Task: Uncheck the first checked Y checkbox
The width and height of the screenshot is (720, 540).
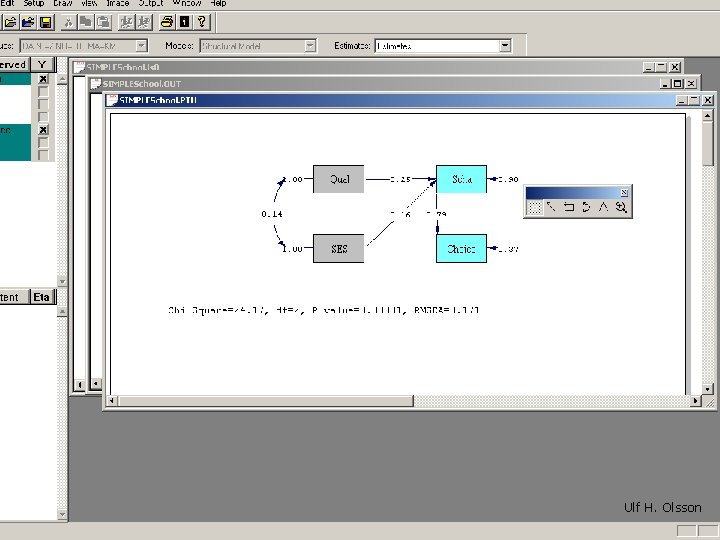Action: [43, 79]
